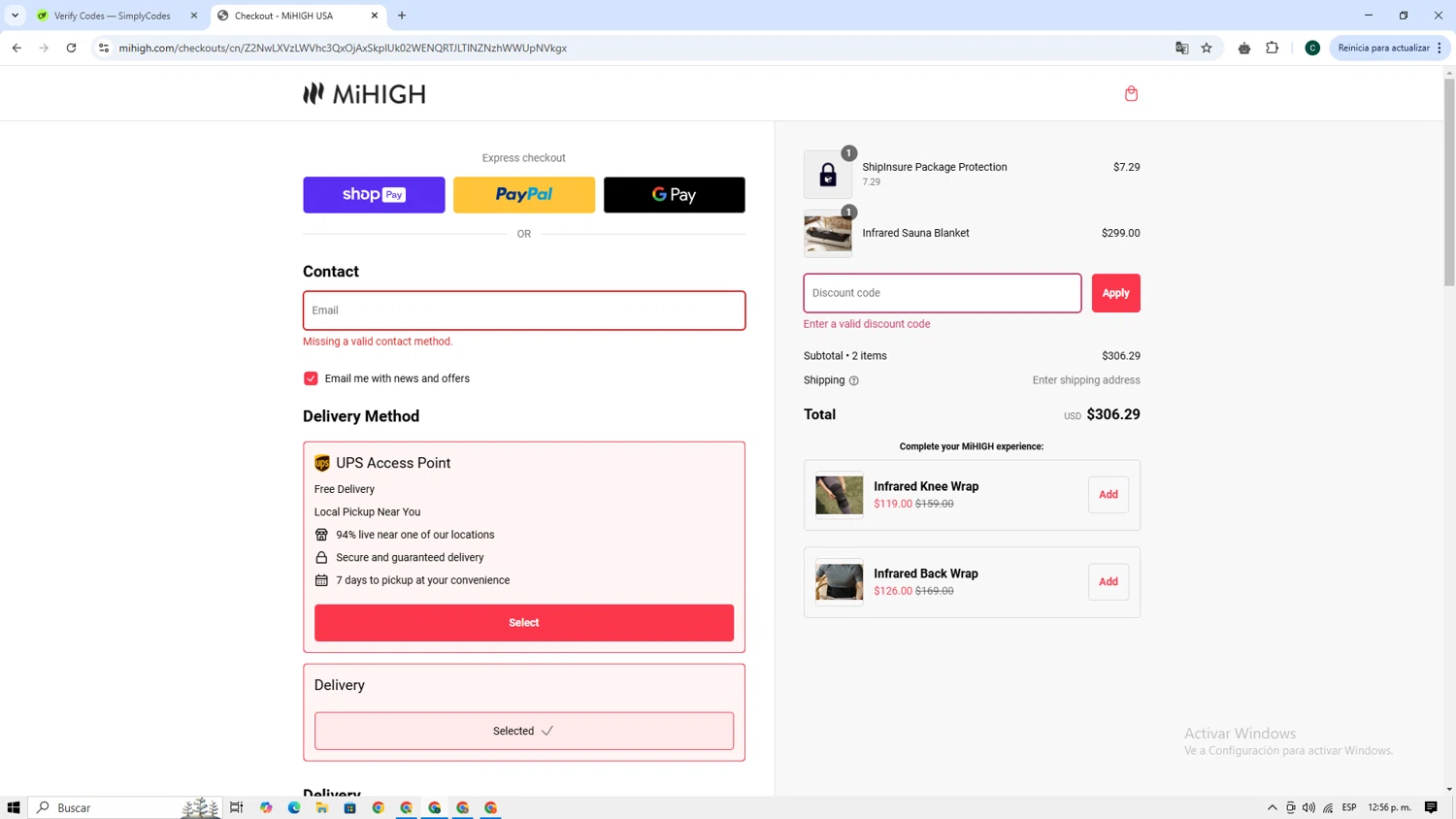
Task: Click Infrared Sauna Blanket thumbnail
Action: click(x=828, y=234)
